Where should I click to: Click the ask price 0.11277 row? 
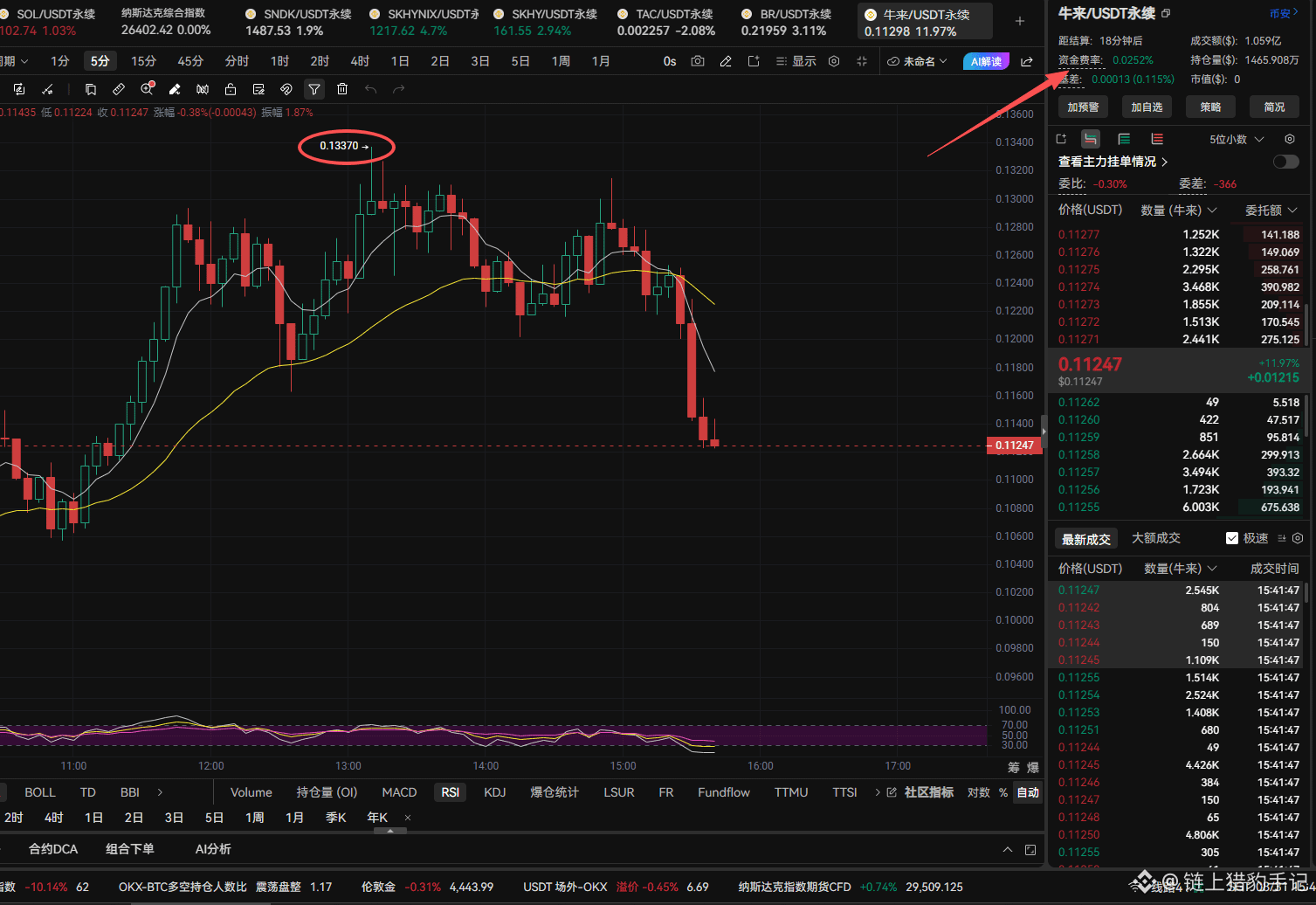pos(1178,234)
